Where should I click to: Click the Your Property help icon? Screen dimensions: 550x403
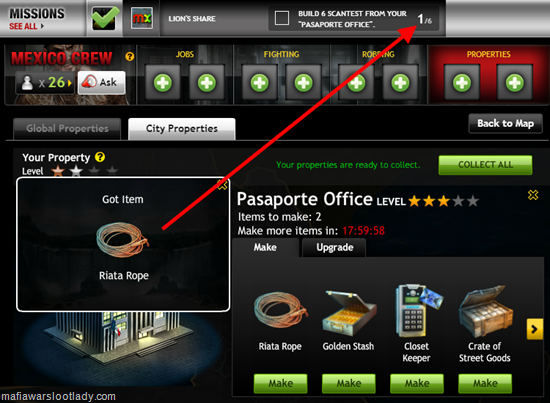click(x=100, y=157)
